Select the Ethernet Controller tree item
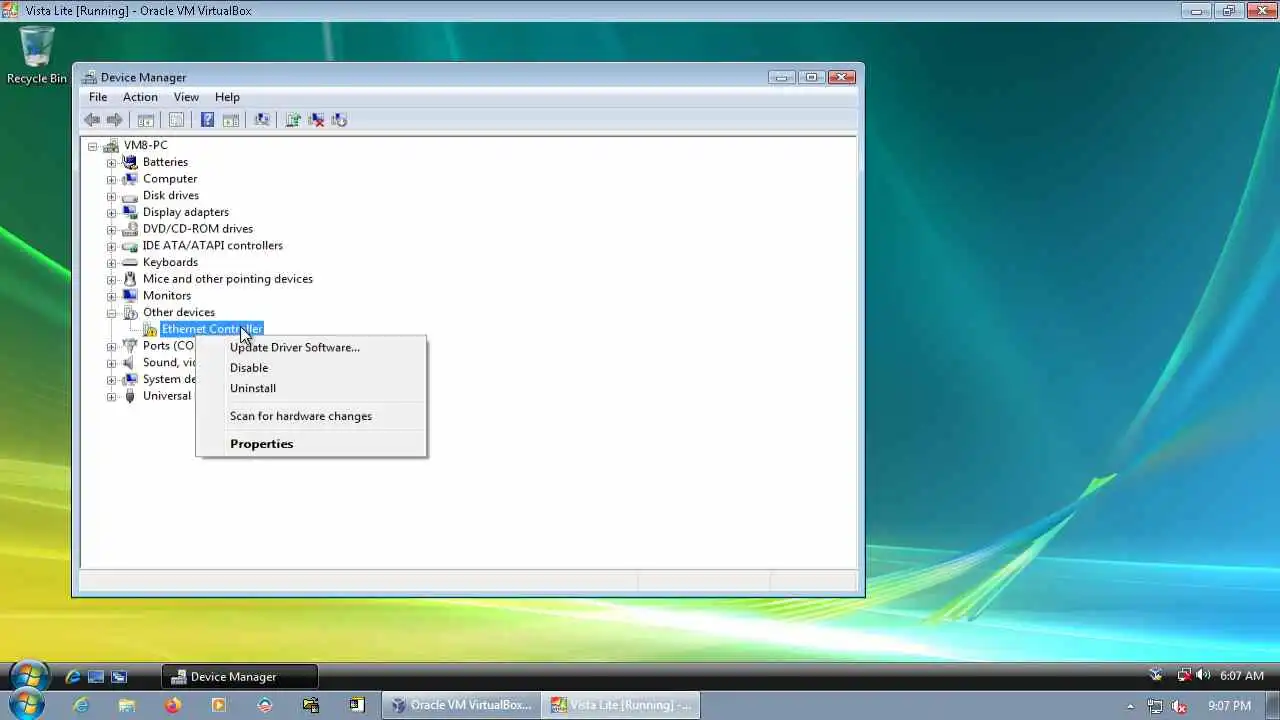1280x720 pixels. [212, 329]
